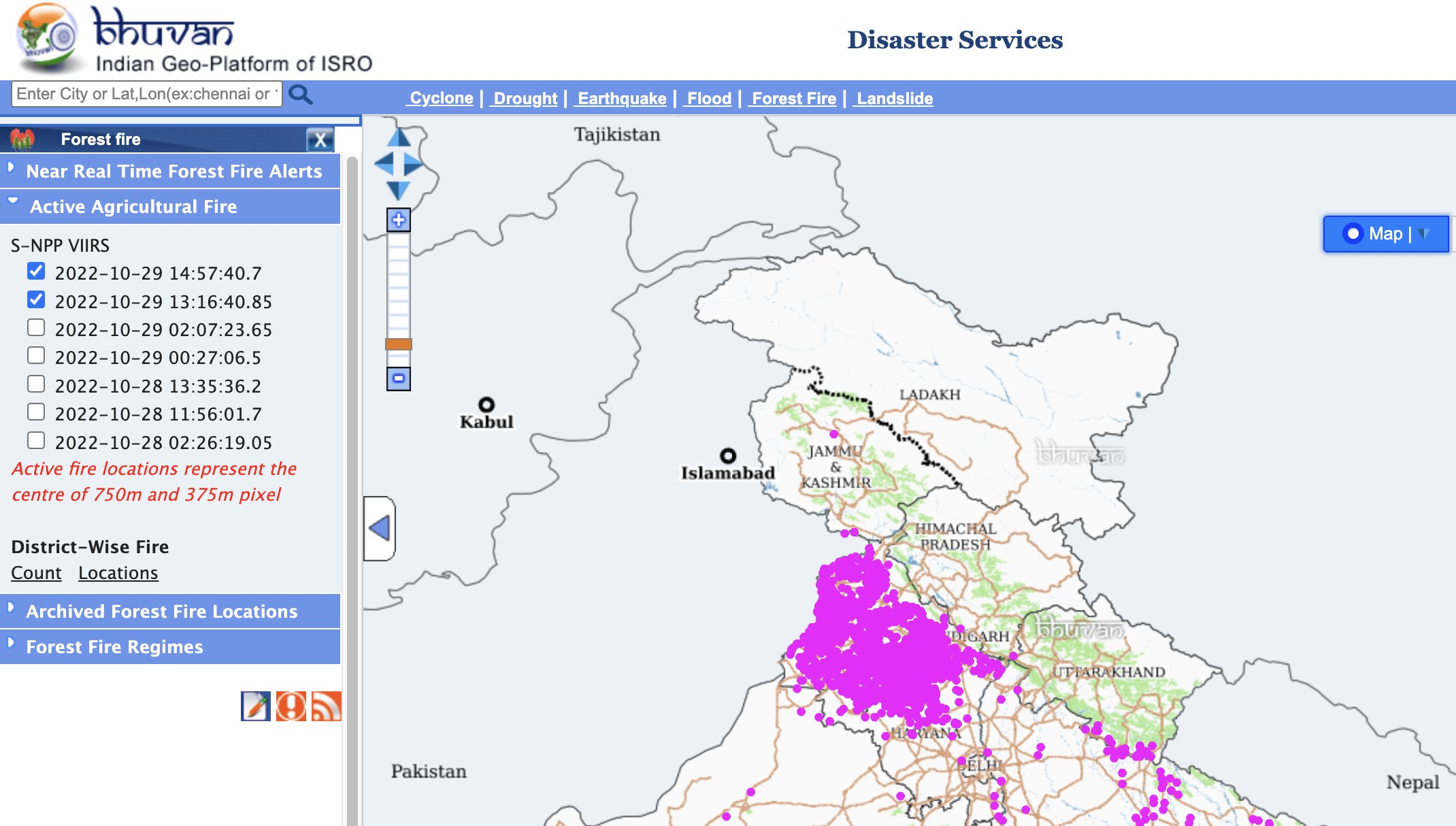Image resolution: width=1456 pixels, height=826 pixels.
Task: Pan the map down with the arrow
Action: click(399, 190)
